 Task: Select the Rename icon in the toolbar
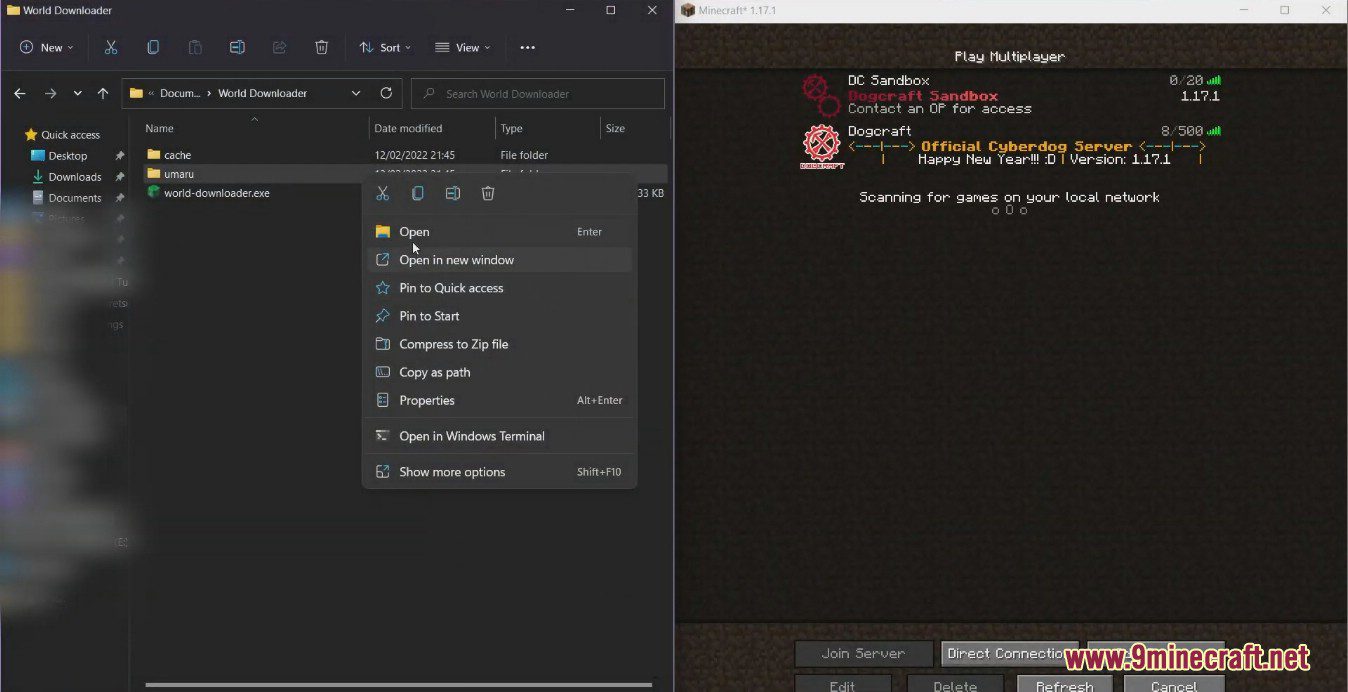[x=237, y=47]
